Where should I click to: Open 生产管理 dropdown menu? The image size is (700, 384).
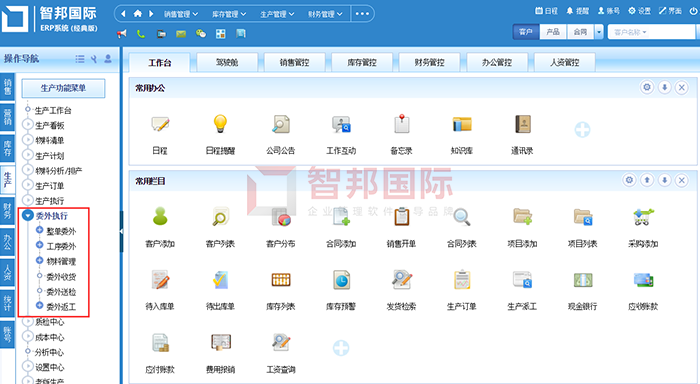click(277, 14)
